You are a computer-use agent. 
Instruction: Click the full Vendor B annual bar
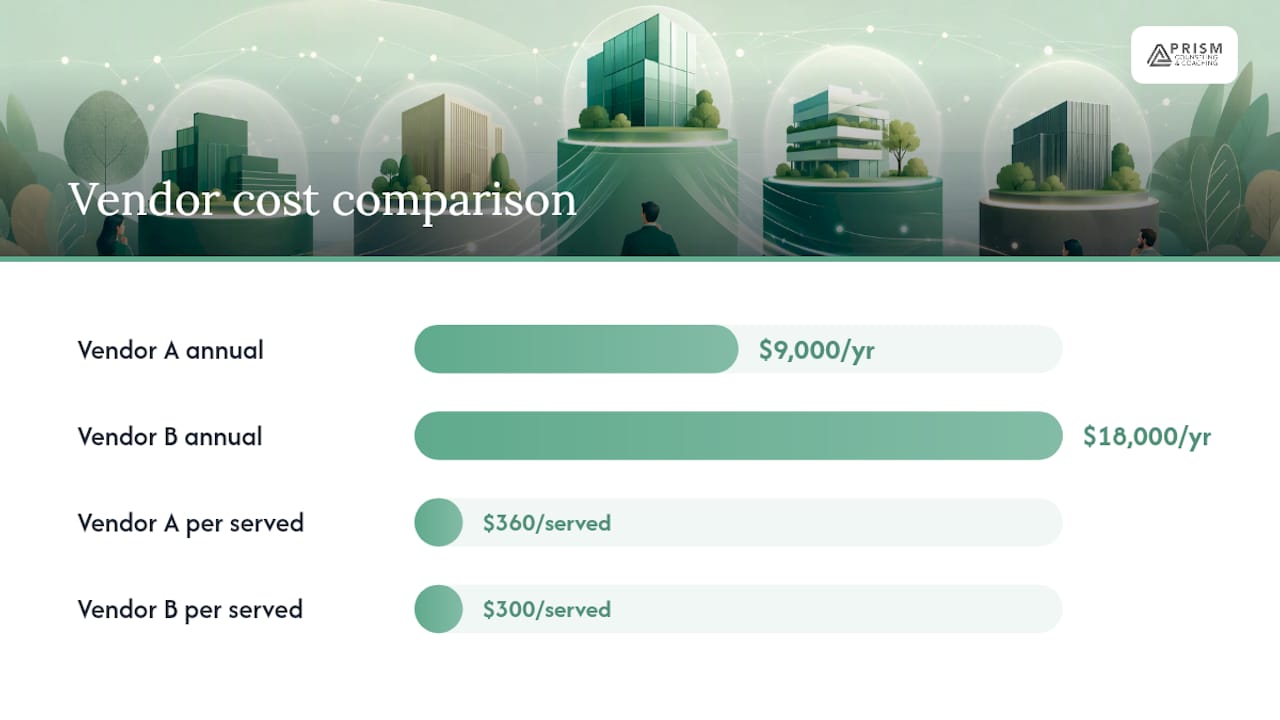[738, 436]
